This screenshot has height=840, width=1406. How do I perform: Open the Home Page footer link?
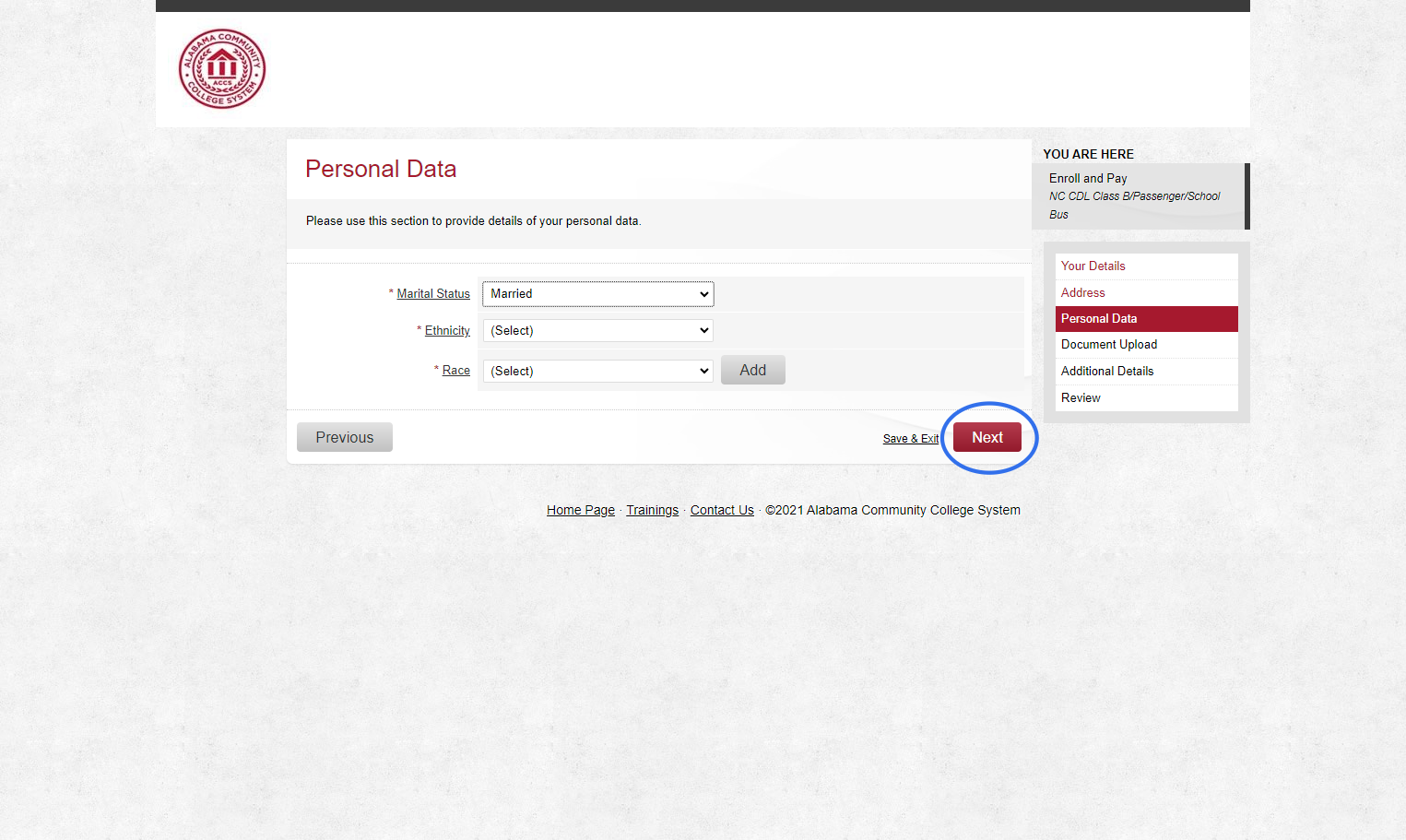(581, 510)
